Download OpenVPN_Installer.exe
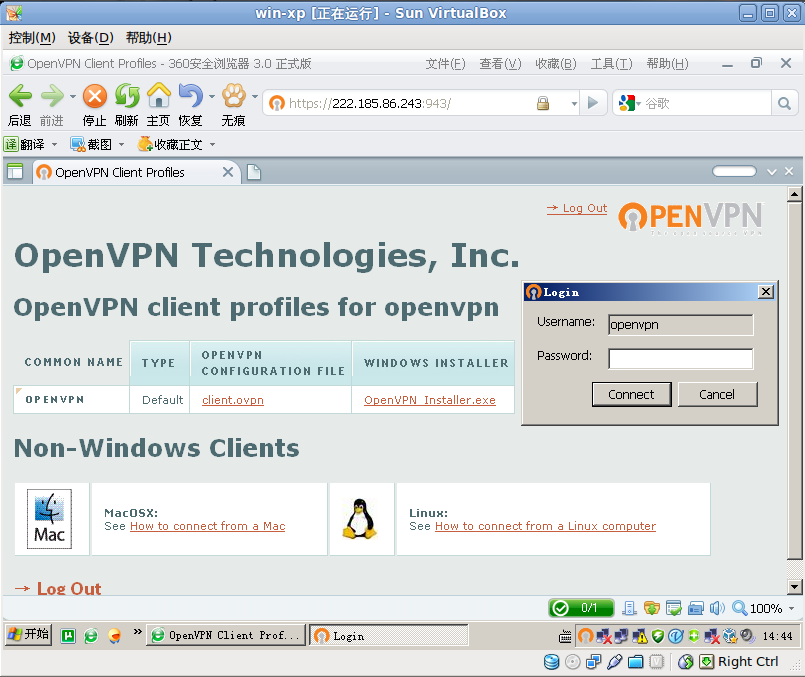The height and width of the screenshot is (677, 805). [430, 400]
